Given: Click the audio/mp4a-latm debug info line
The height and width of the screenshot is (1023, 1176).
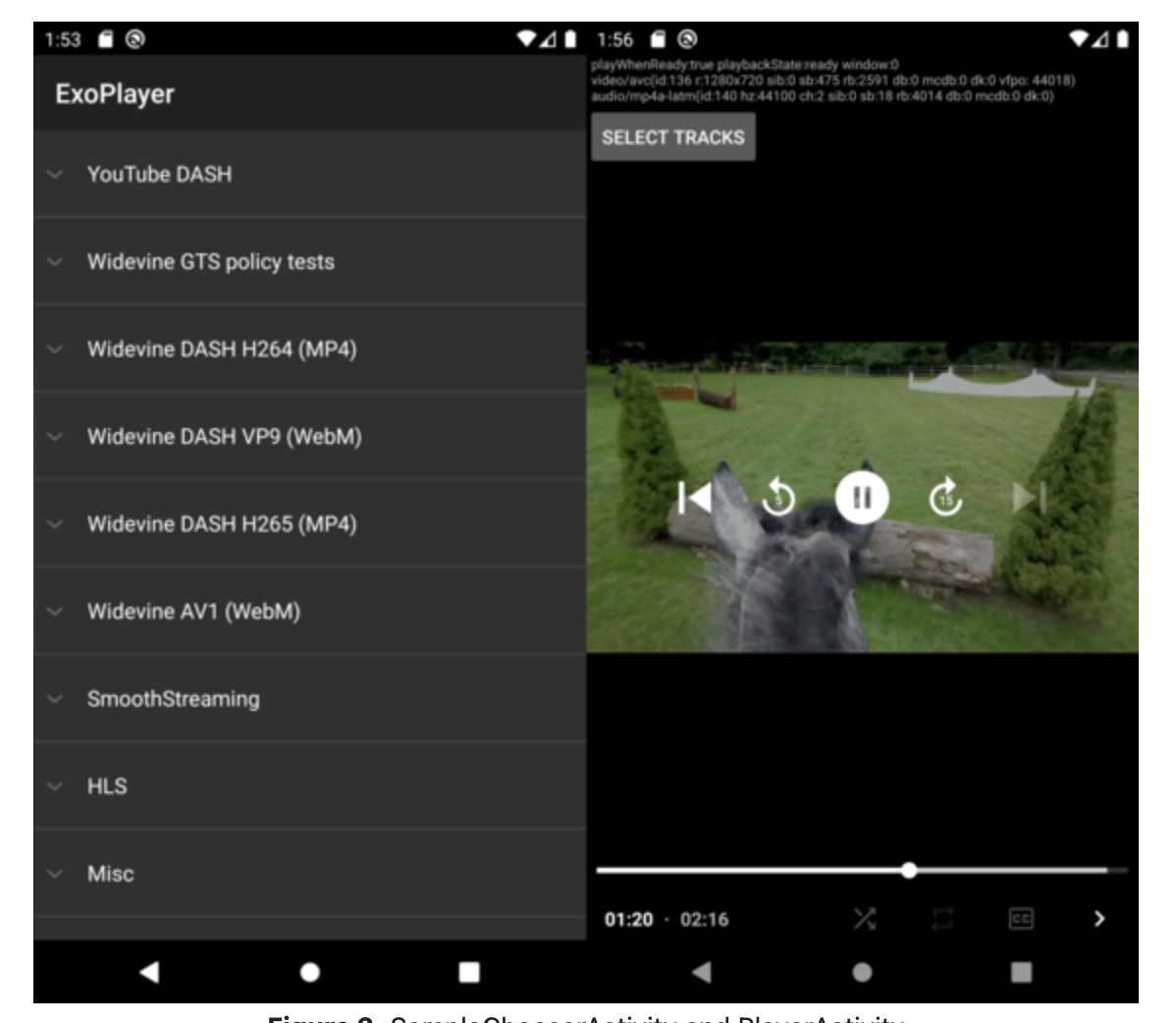Looking at the screenshot, I should click(x=822, y=96).
